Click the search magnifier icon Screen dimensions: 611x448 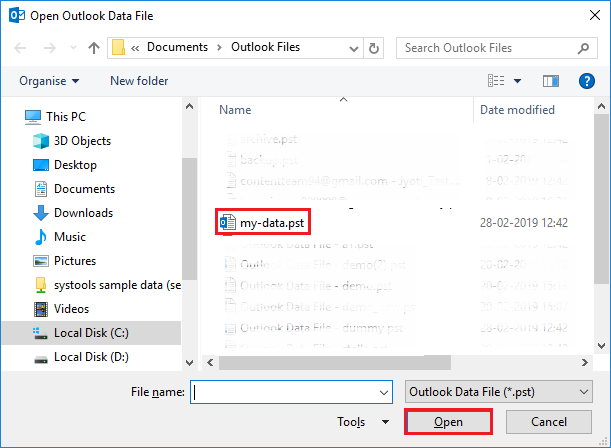tap(583, 48)
